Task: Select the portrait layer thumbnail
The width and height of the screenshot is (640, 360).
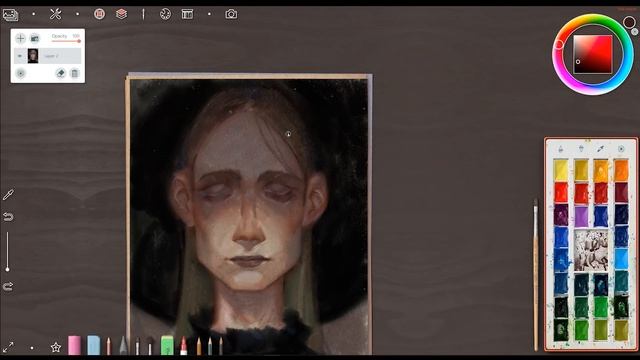Action: pos(33,56)
